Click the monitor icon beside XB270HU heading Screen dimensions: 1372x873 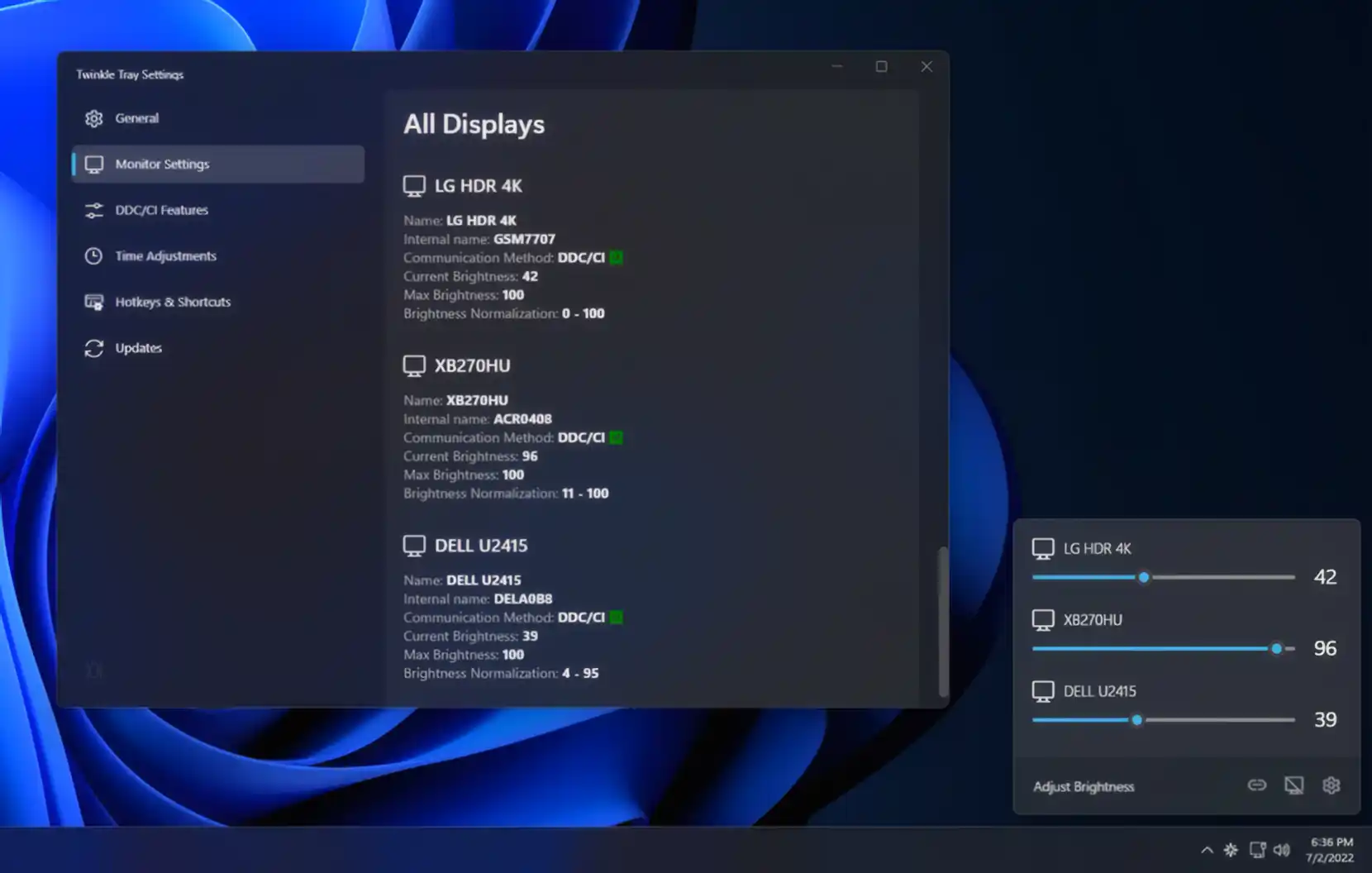click(x=414, y=366)
